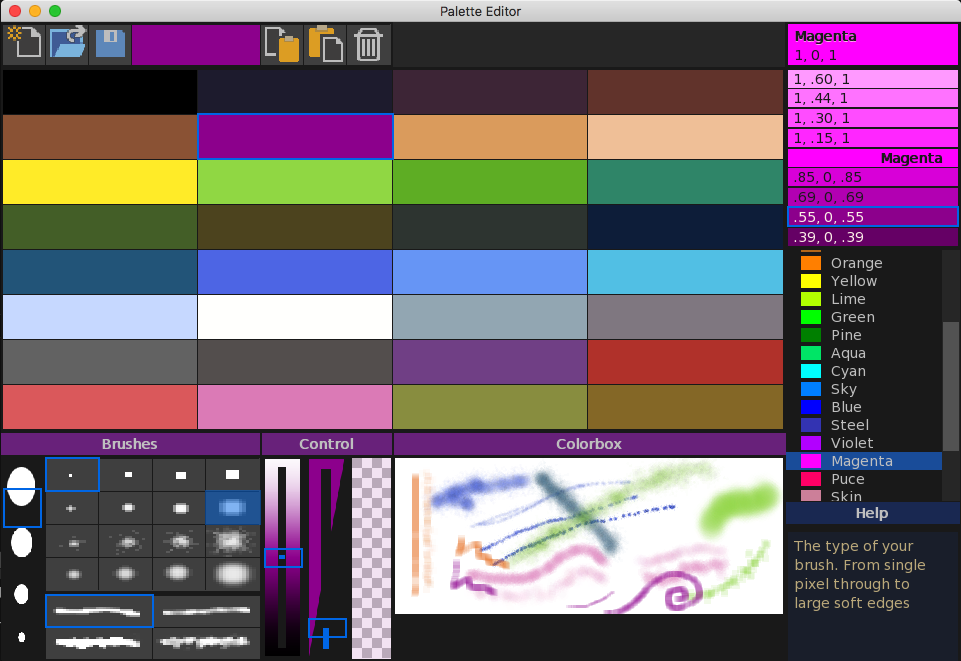Image resolution: width=961 pixels, height=661 pixels.
Task: Open the Help panel header
Action: pos(871,513)
